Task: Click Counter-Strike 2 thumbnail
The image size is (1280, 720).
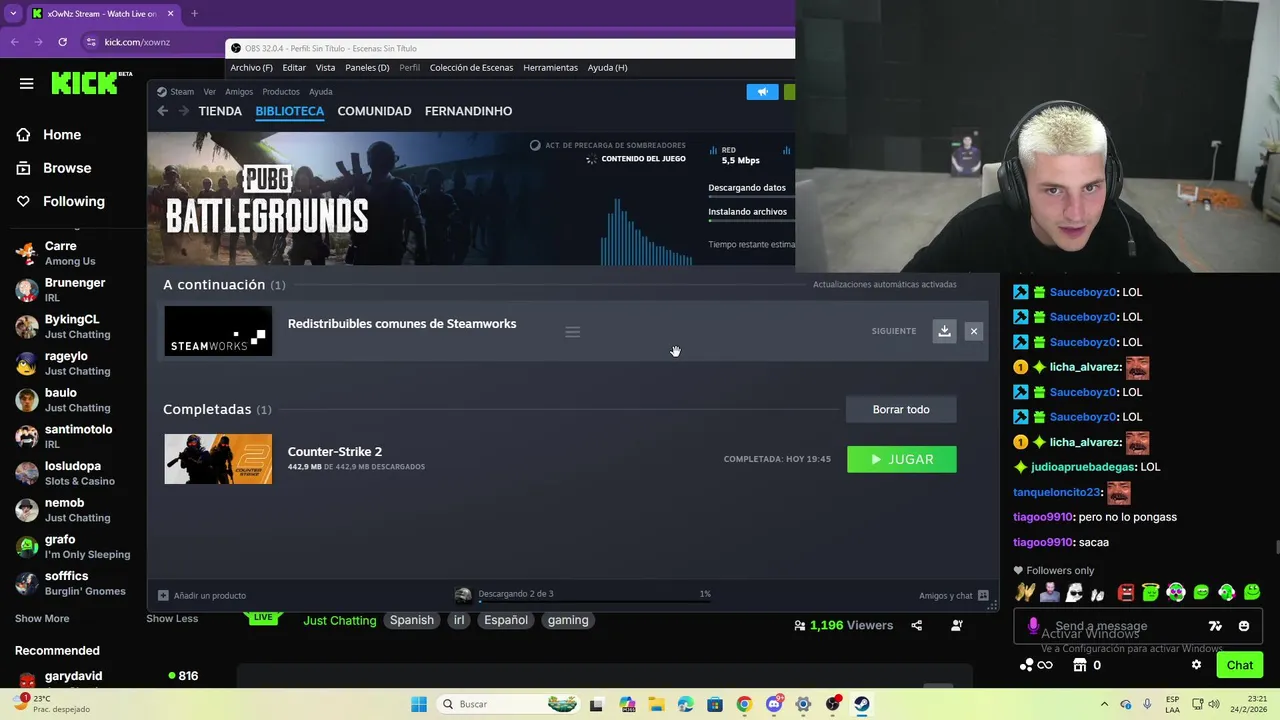Action: [x=218, y=459]
